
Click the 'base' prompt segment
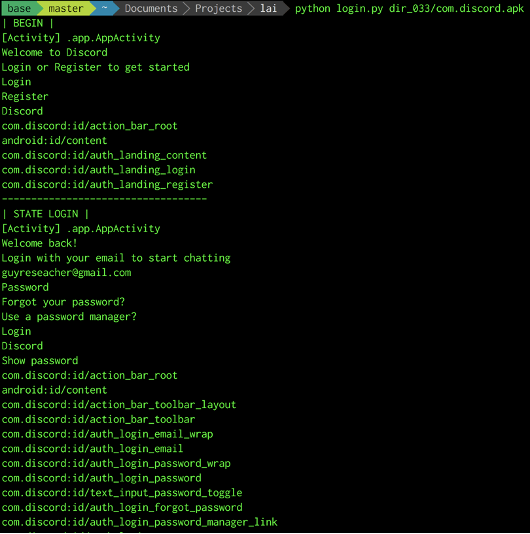coord(19,8)
